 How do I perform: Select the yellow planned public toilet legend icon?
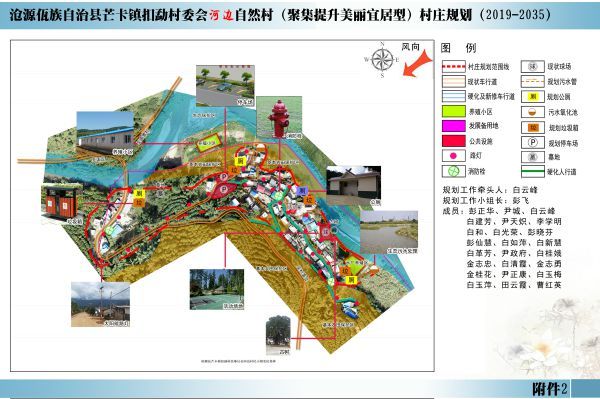point(533,96)
